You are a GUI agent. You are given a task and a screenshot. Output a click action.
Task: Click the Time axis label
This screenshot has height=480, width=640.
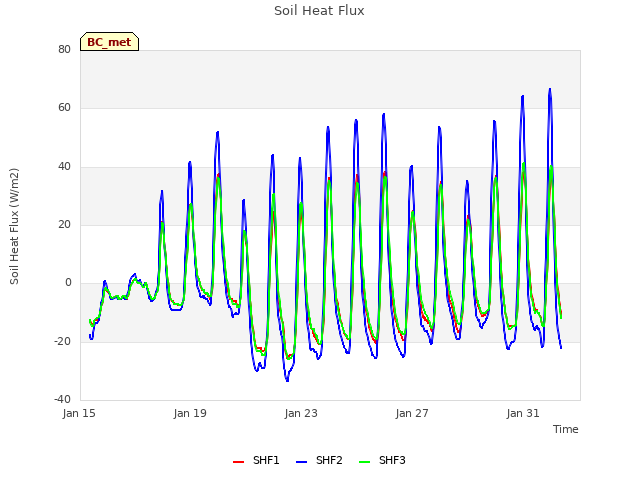pyautogui.click(x=566, y=429)
